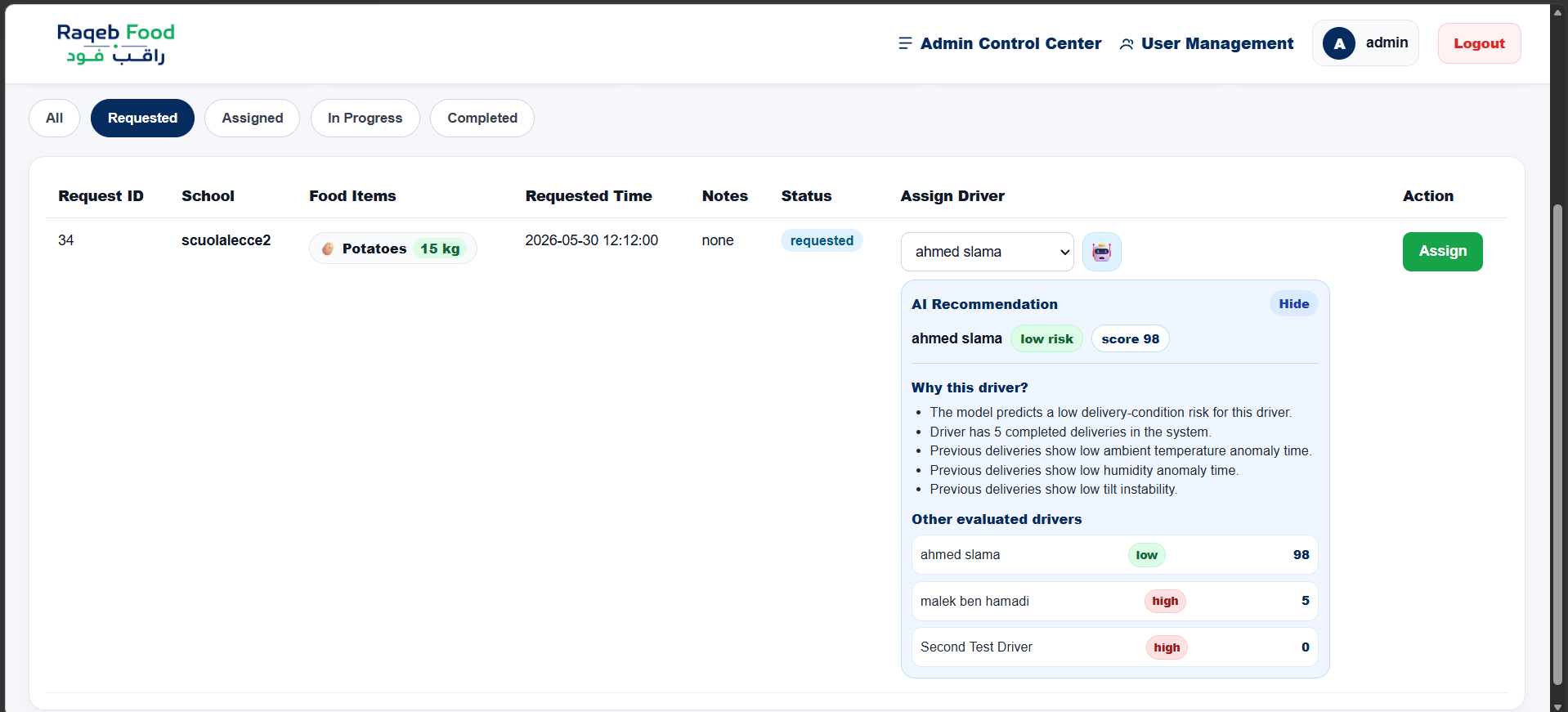Click the School column header
Screen dimensions: 1568x712
(208, 196)
